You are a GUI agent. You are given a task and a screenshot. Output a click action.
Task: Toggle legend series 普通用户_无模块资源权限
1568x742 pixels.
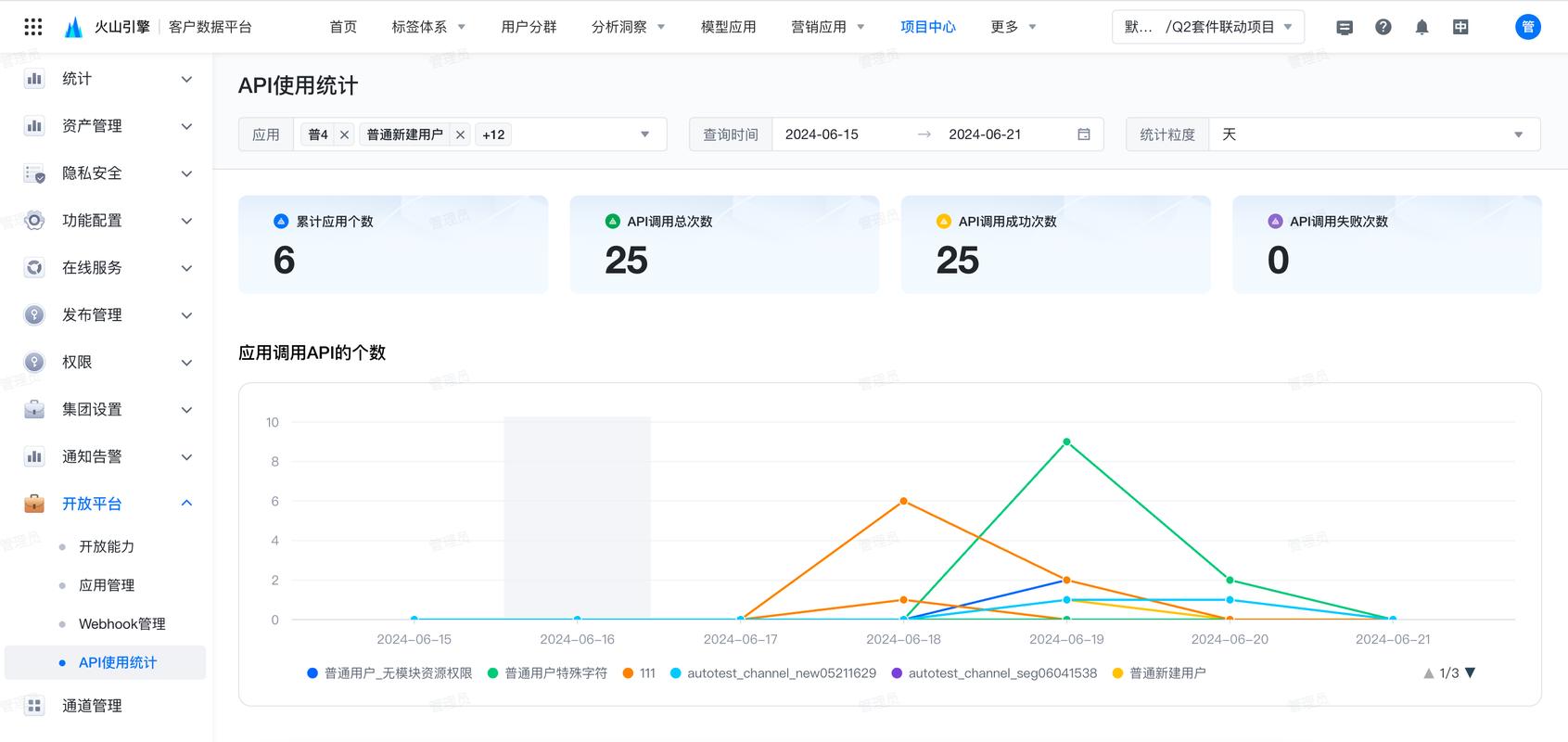tap(389, 673)
